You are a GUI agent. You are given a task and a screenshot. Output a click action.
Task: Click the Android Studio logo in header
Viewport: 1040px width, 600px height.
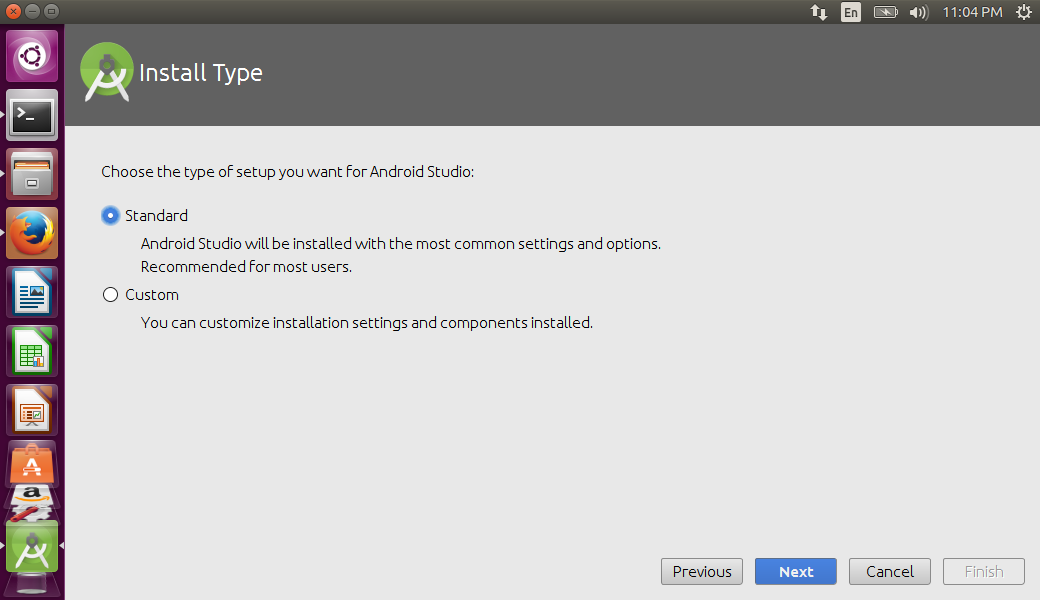pos(106,72)
